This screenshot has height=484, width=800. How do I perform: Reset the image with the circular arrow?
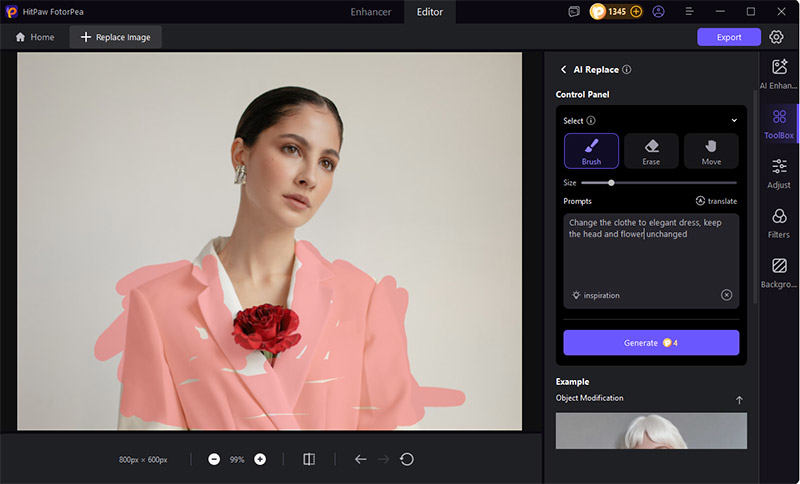(x=407, y=459)
